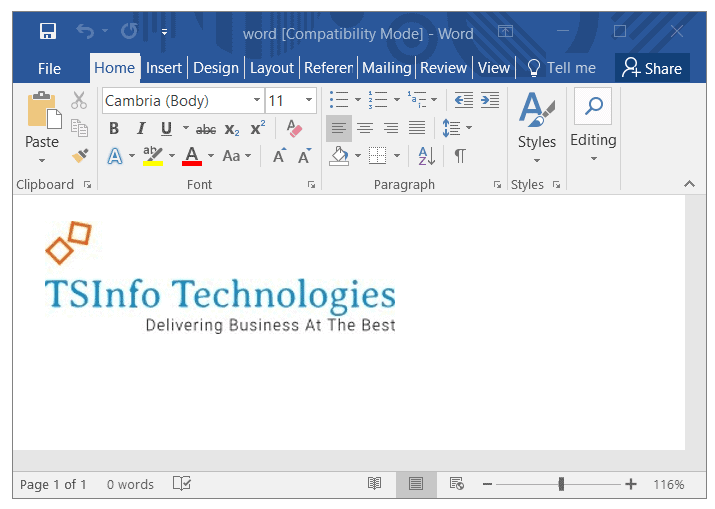Show paragraph marks with pilcrow icon
Image resolution: width=715 pixels, height=509 pixels.
tap(460, 156)
